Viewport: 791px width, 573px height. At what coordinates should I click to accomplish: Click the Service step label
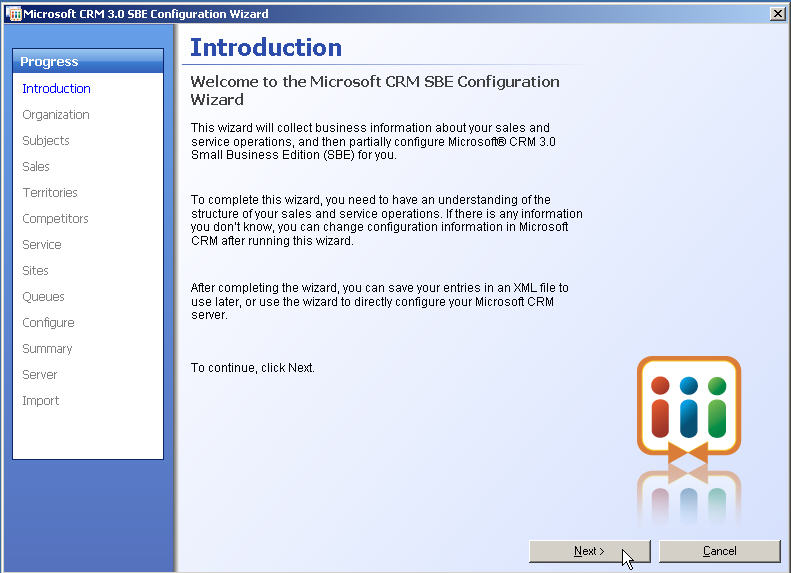(42, 245)
